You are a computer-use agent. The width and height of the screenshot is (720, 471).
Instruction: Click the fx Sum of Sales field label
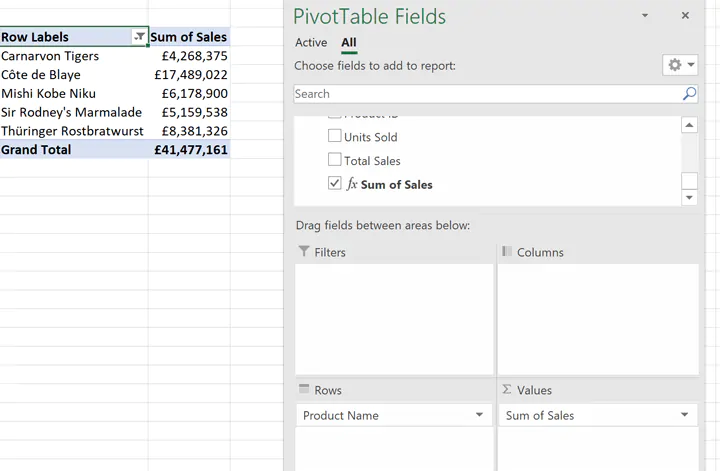(x=389, y=185)
